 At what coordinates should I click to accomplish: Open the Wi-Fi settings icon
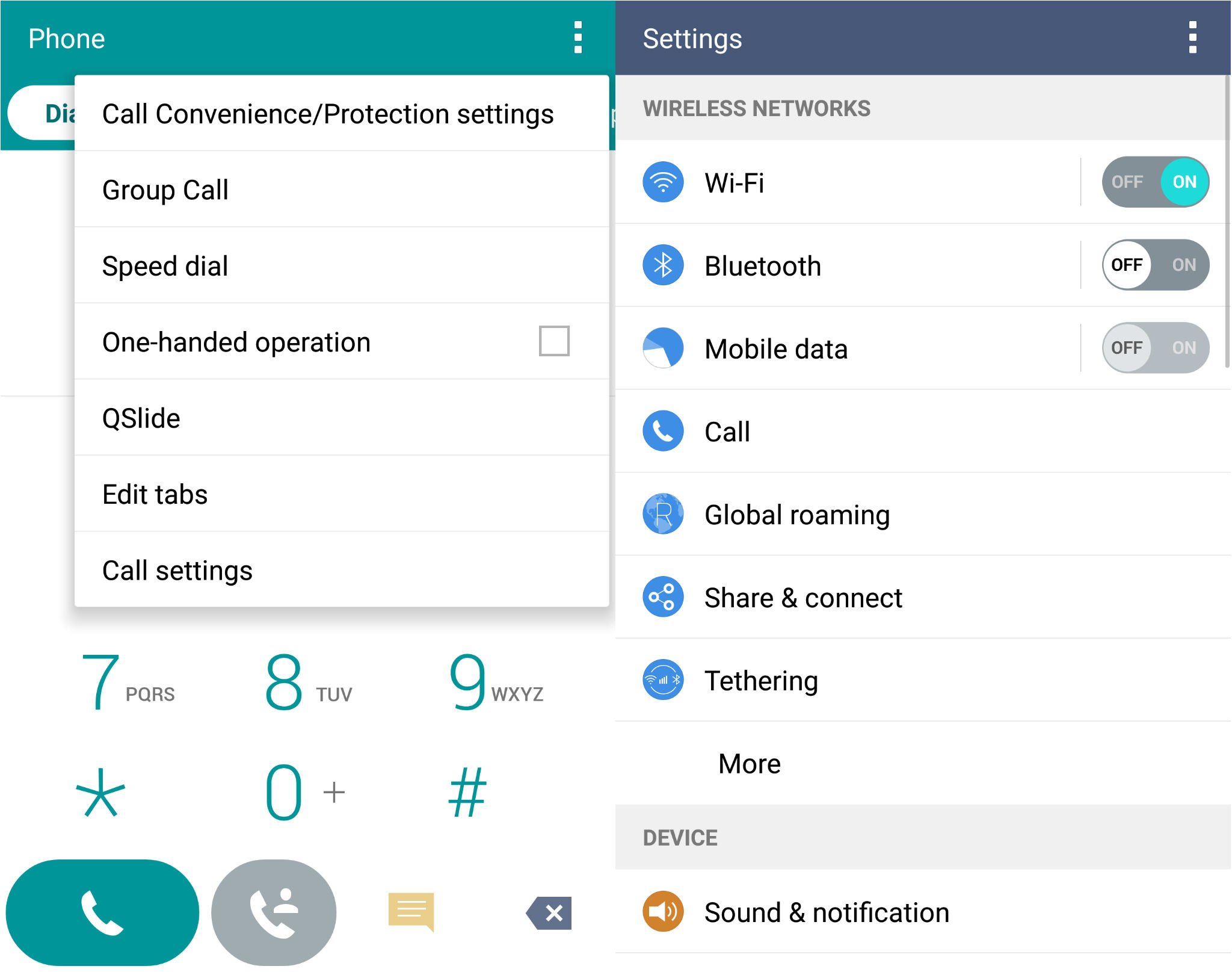[x=663, y=182]
